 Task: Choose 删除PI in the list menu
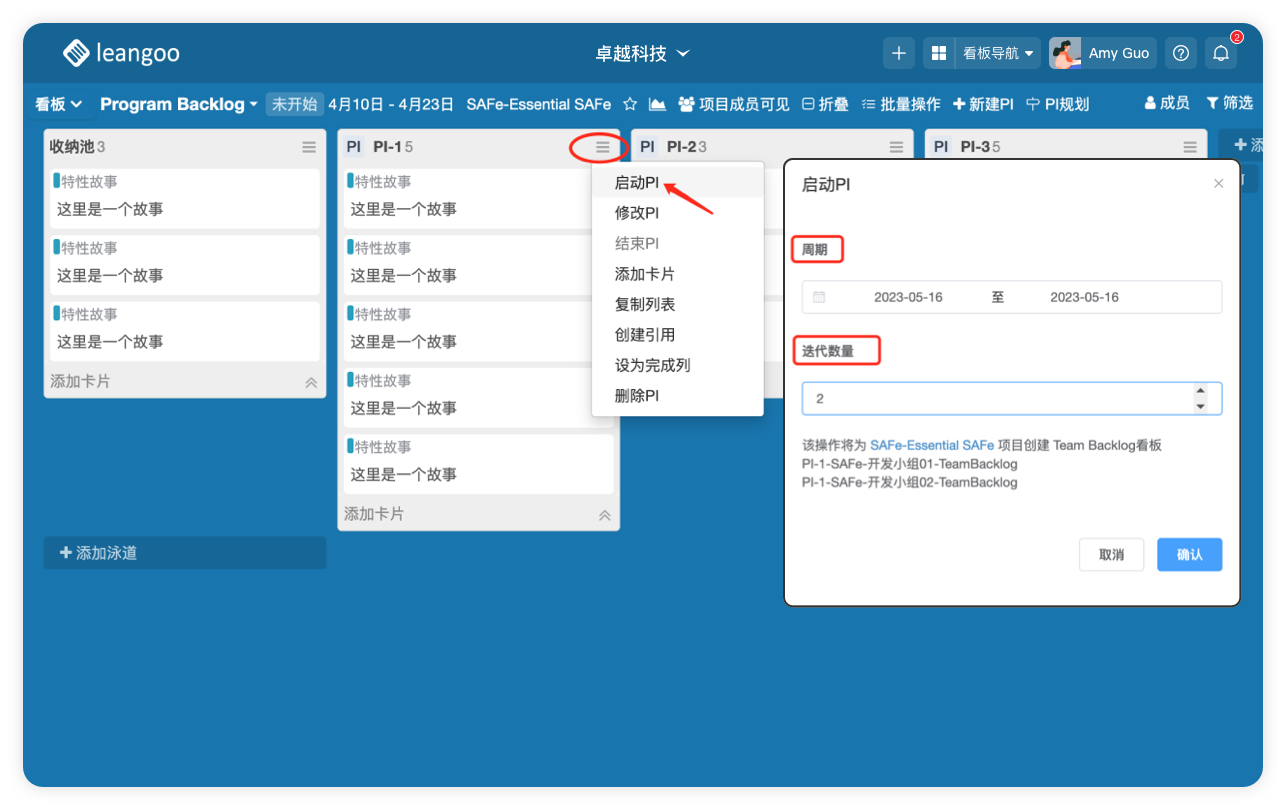637,396
